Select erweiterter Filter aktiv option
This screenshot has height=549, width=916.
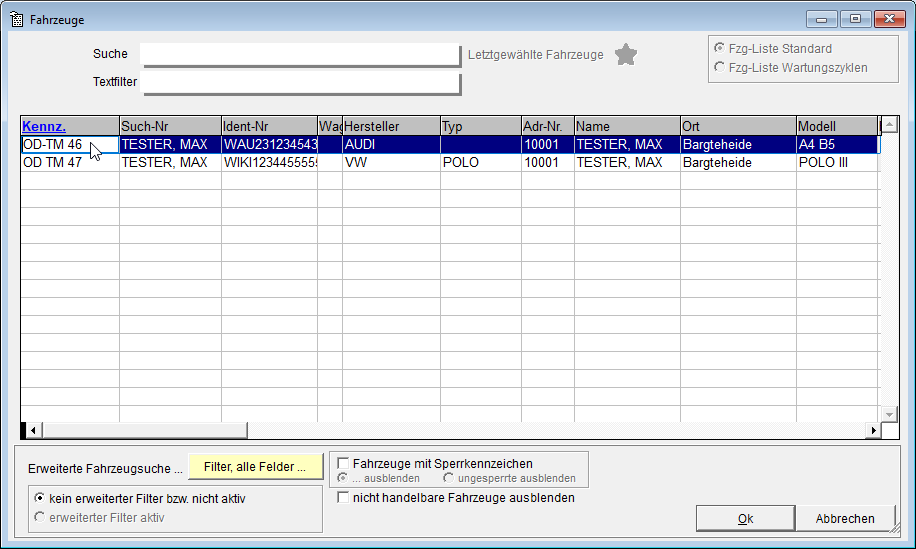(x=39, y=517)
